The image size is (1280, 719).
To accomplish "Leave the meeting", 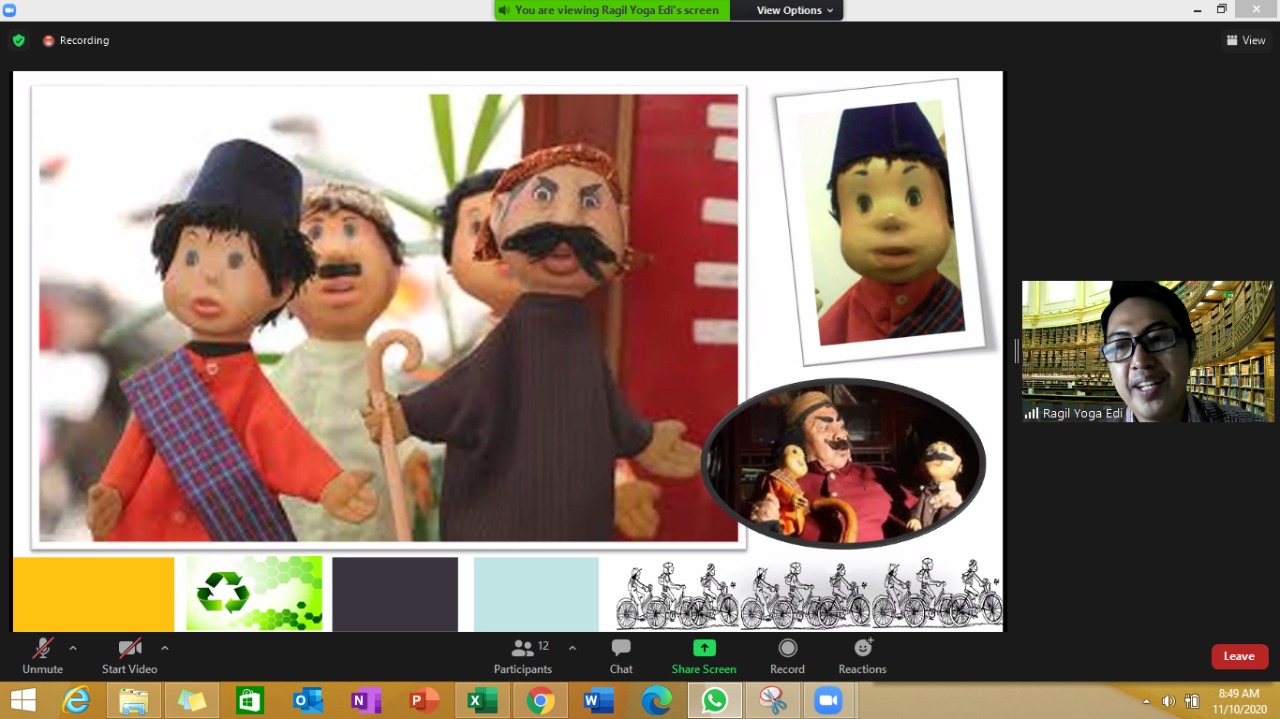I will coord(1239,656).
